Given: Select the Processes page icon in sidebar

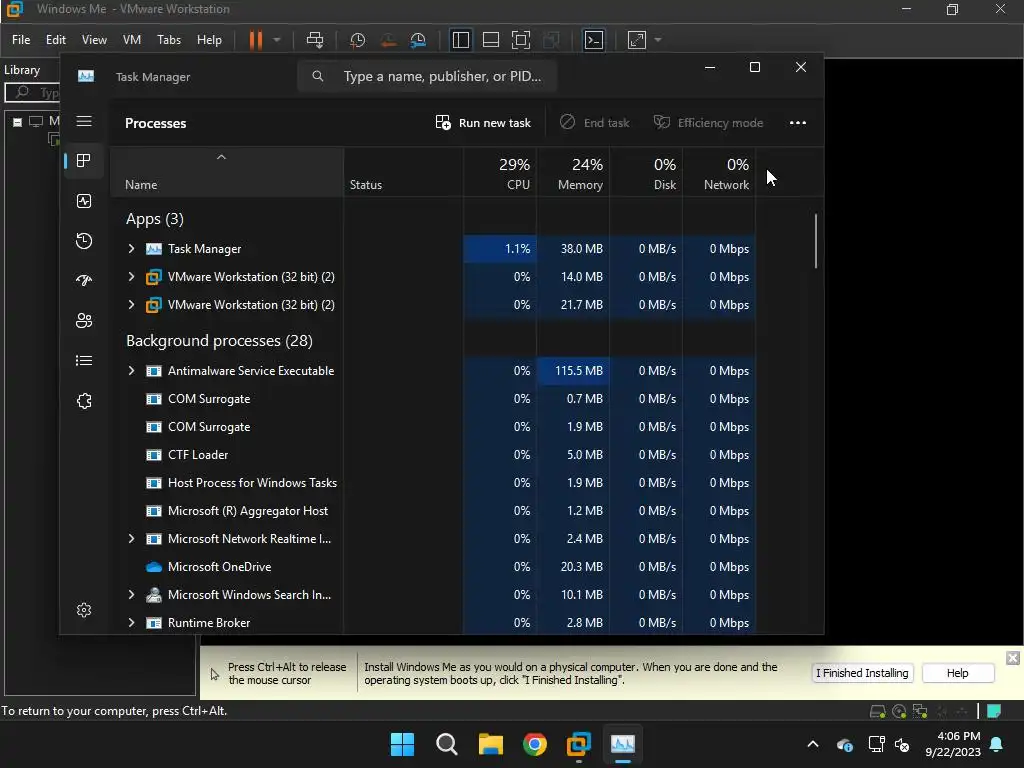Looking at the screenshot, I should 84,161.
